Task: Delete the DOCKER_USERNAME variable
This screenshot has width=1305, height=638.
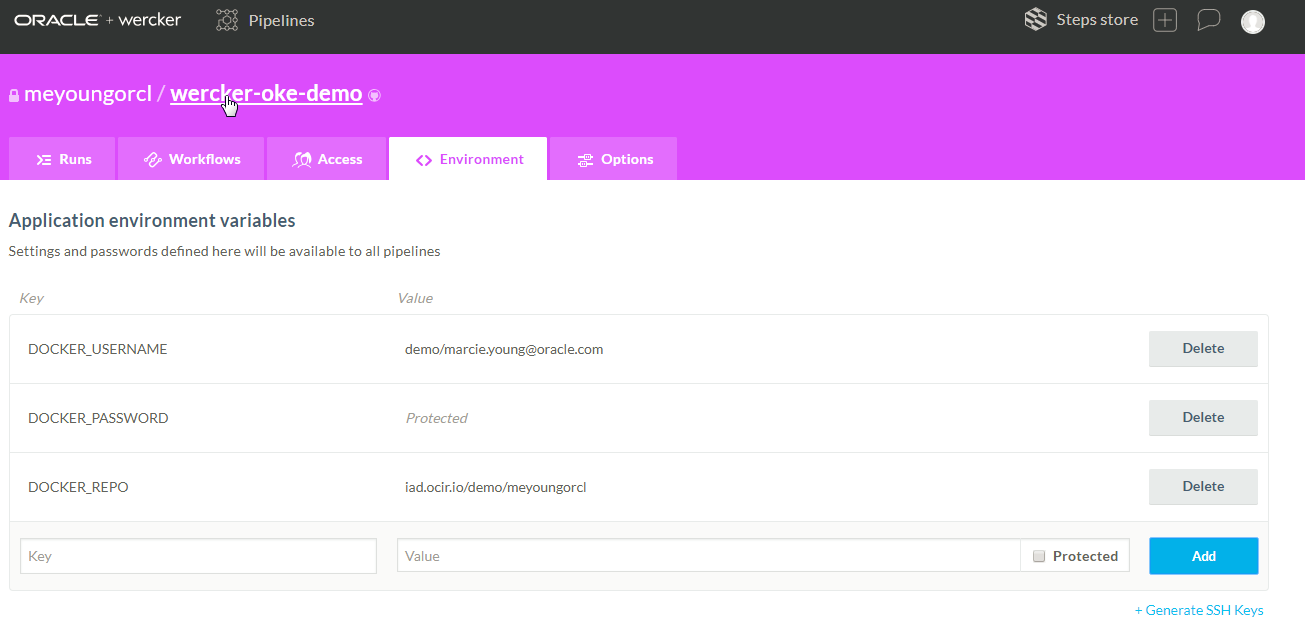Action: pyautogui.click(x=1203, y=349)
